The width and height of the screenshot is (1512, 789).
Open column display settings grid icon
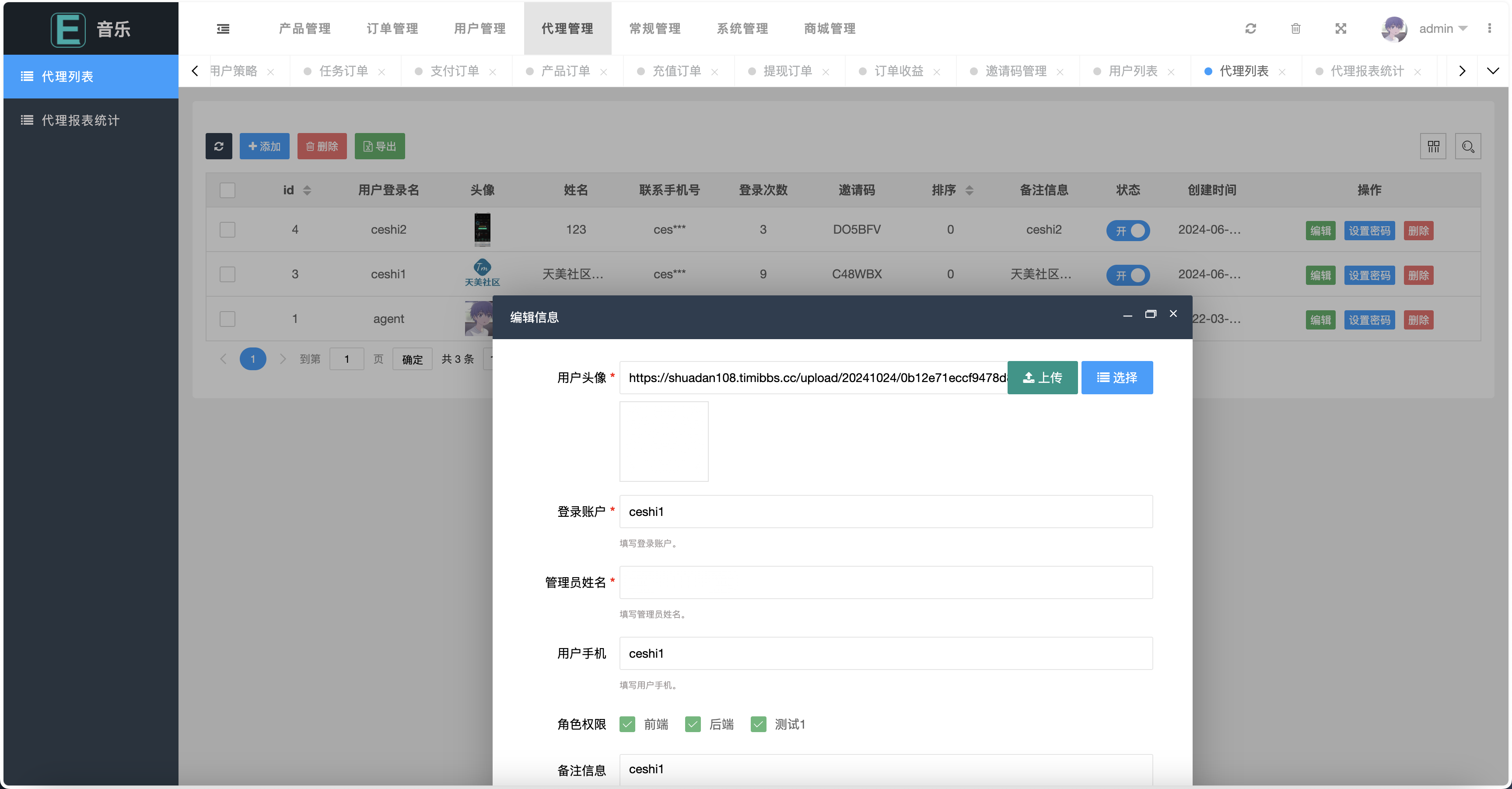pyautogui.click(x=1433, y=146)
